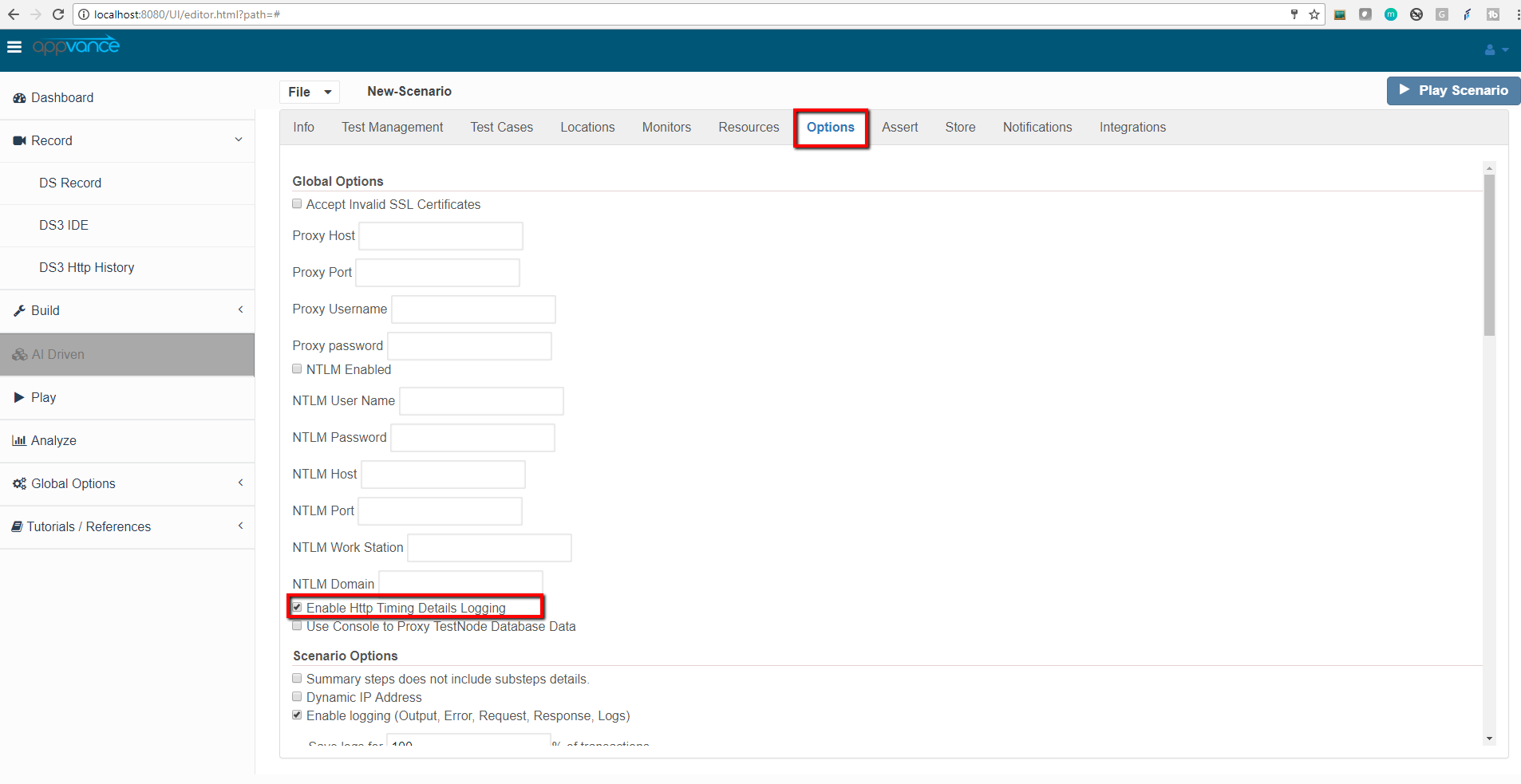Image resolution: width=1521 pixels, height=784 pixels.
Task: Click the browser reload icon
Action: [x=58, y=14]
